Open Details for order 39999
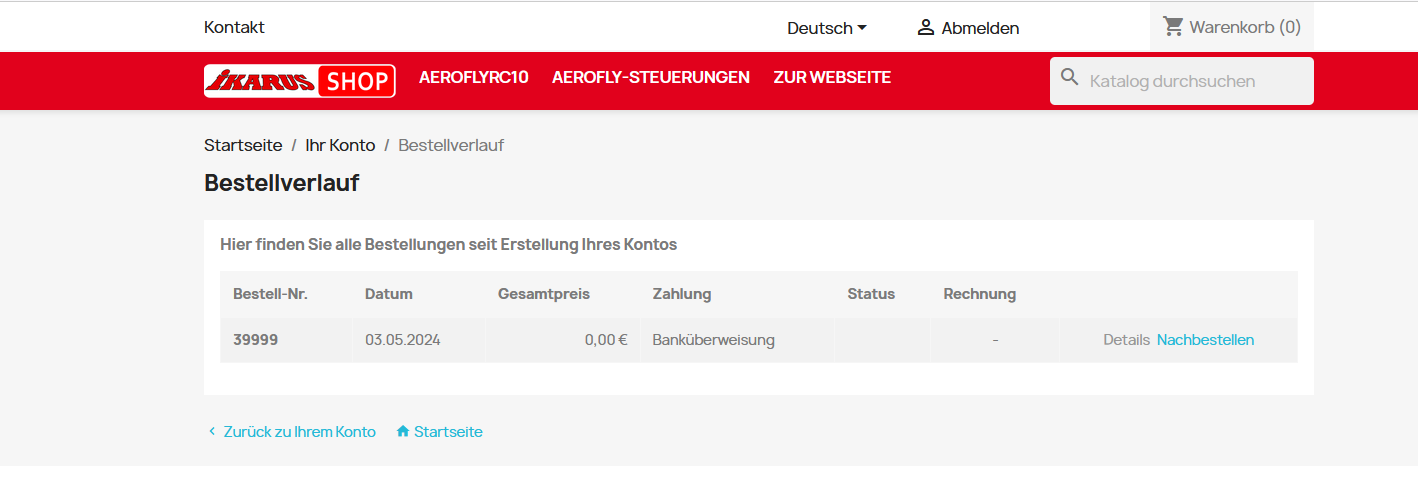This screenshot has width=1418, height=484. (x=1127, y=340)
